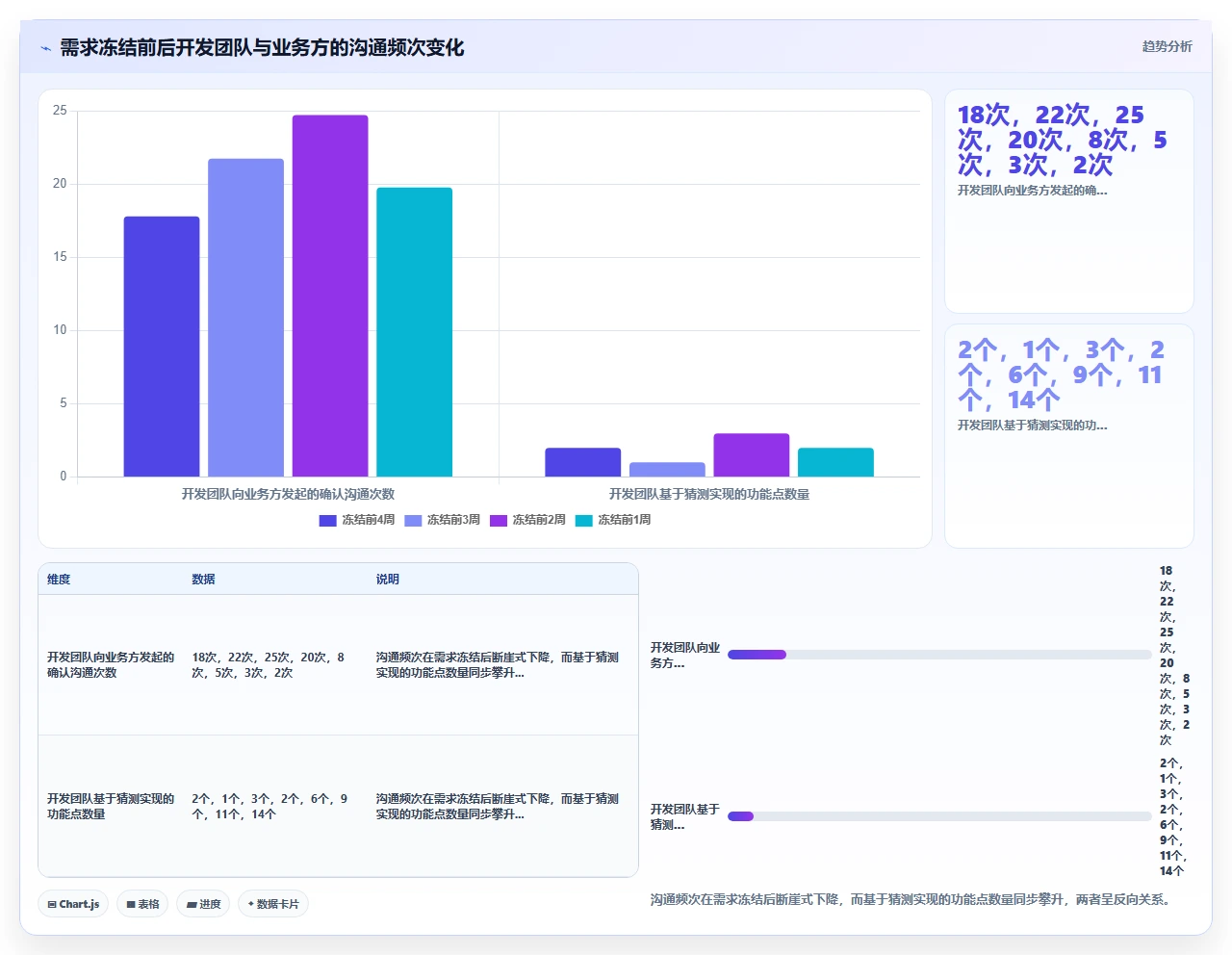The width and height of the screenshot is (1232, 955).
Task: Click the cyan 冻结前1周 bar in 确认沟通次数 group
Action: pos(414,332)
